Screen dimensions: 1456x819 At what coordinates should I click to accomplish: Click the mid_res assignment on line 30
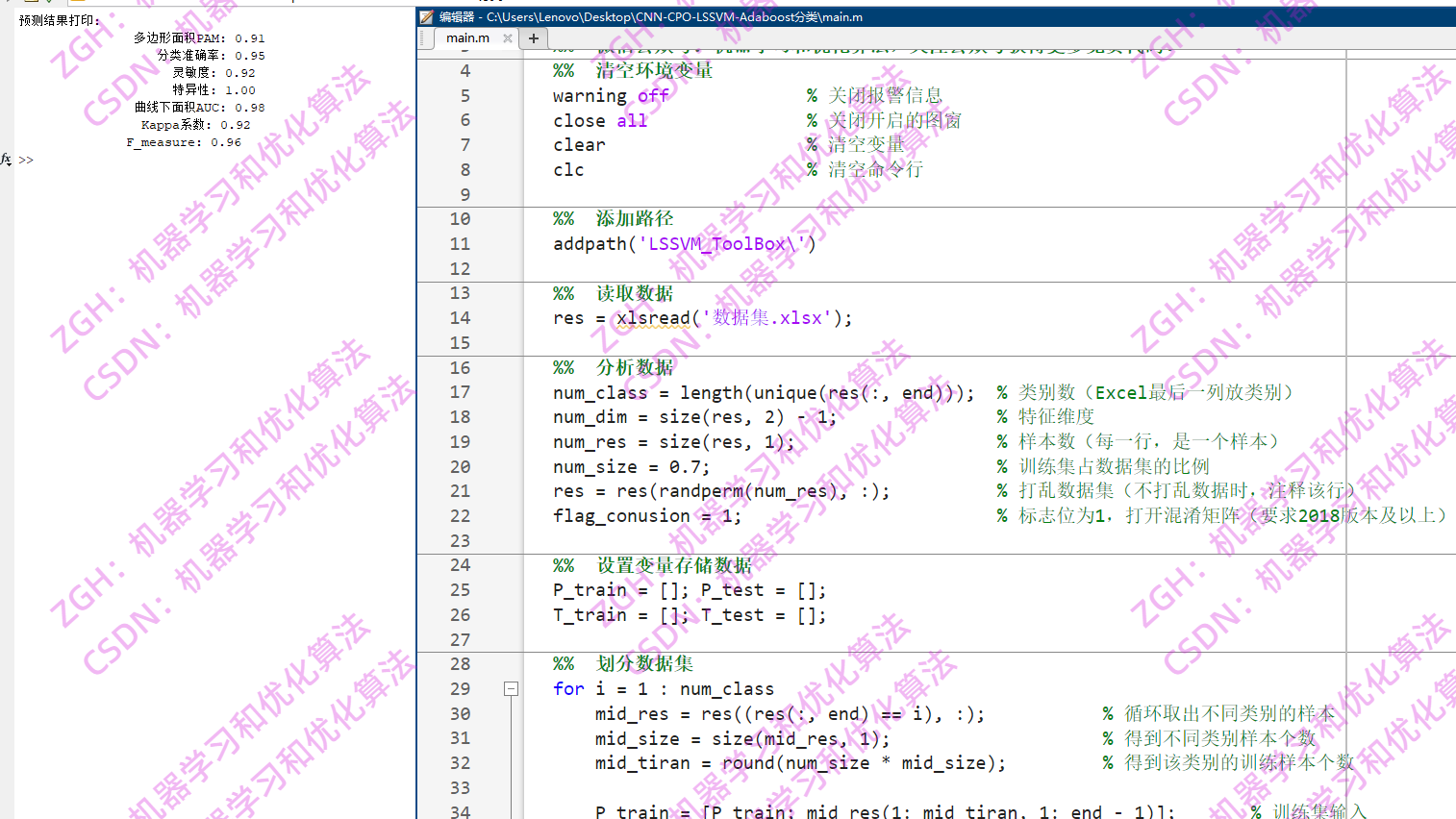[791, 714]
